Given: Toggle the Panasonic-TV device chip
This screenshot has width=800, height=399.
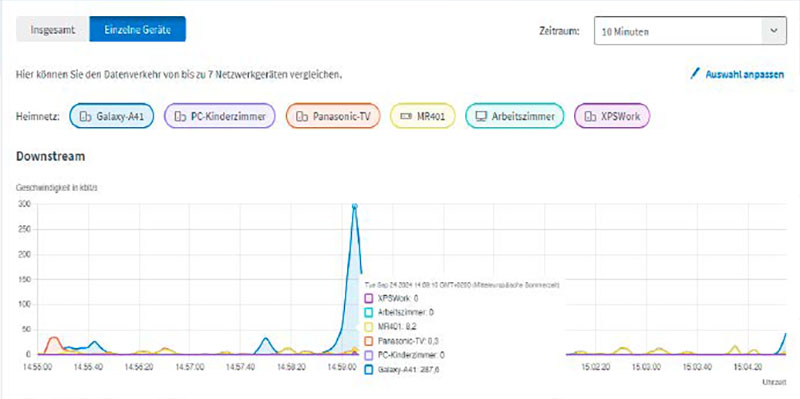Looking at the screenshot, I should pyautogui.click(x=333, y=116).
